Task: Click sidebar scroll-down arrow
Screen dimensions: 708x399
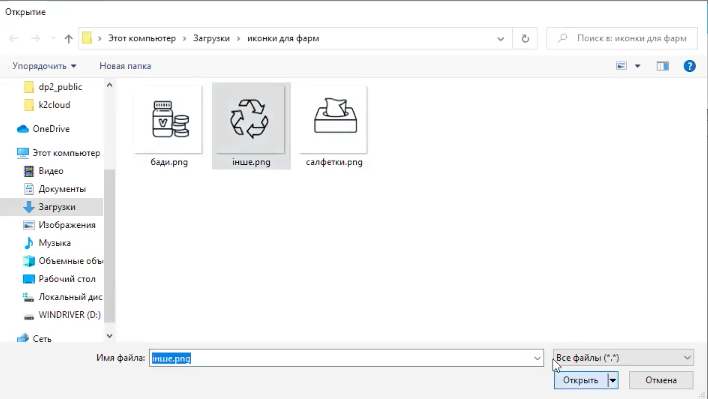Action: (109, 336)
